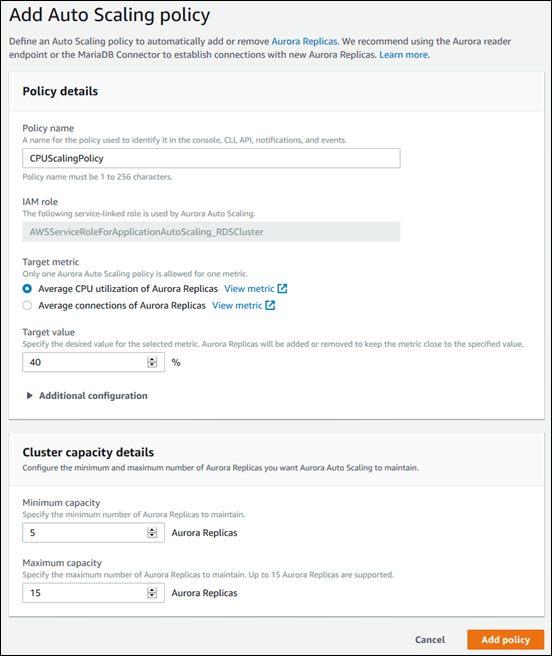The width and height of the screenshot is (552, 656).
Task: Decrease Target value with down spinner arrow
Action: click(152, 365)
